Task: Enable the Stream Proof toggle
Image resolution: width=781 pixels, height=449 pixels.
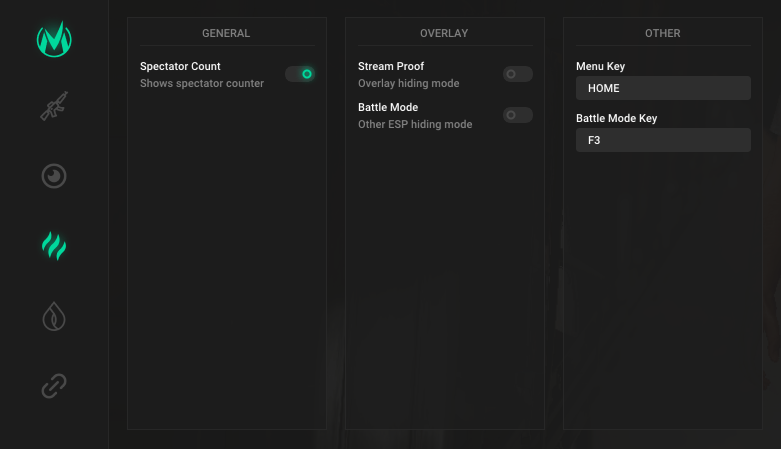Action: [x=517, y=74]
